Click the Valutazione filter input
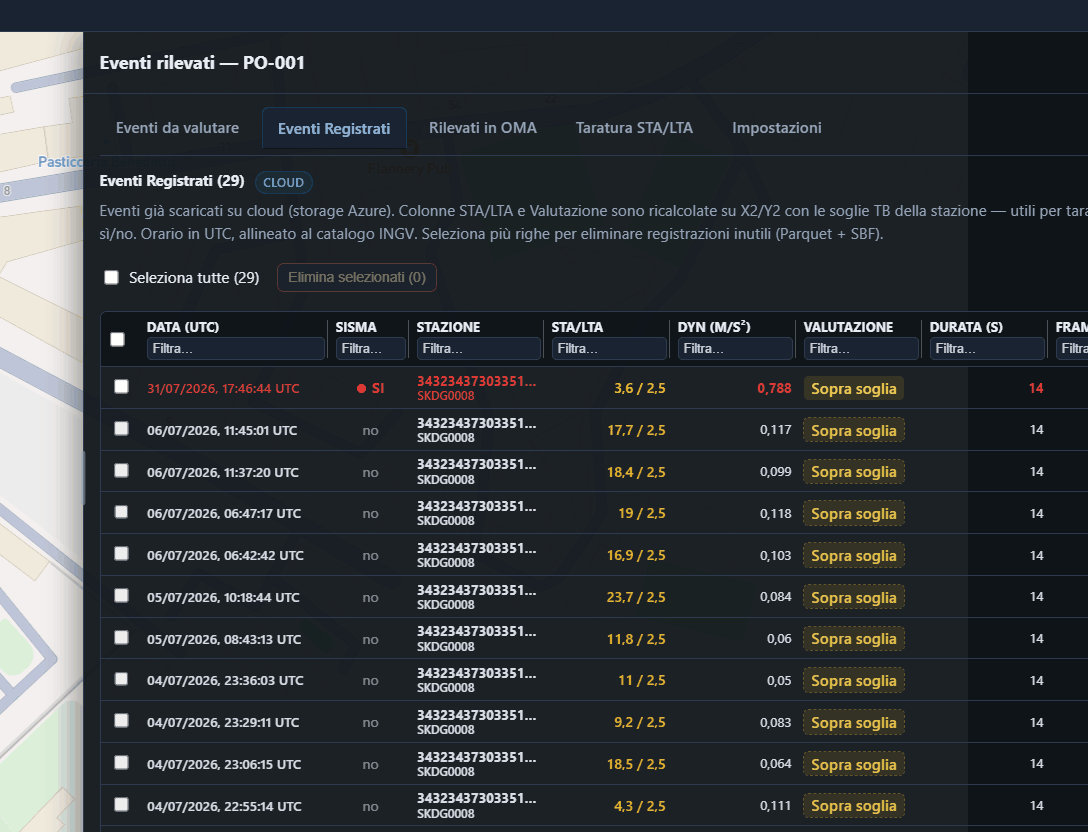Screen dimensions: 1088x832 coord(861,348)
